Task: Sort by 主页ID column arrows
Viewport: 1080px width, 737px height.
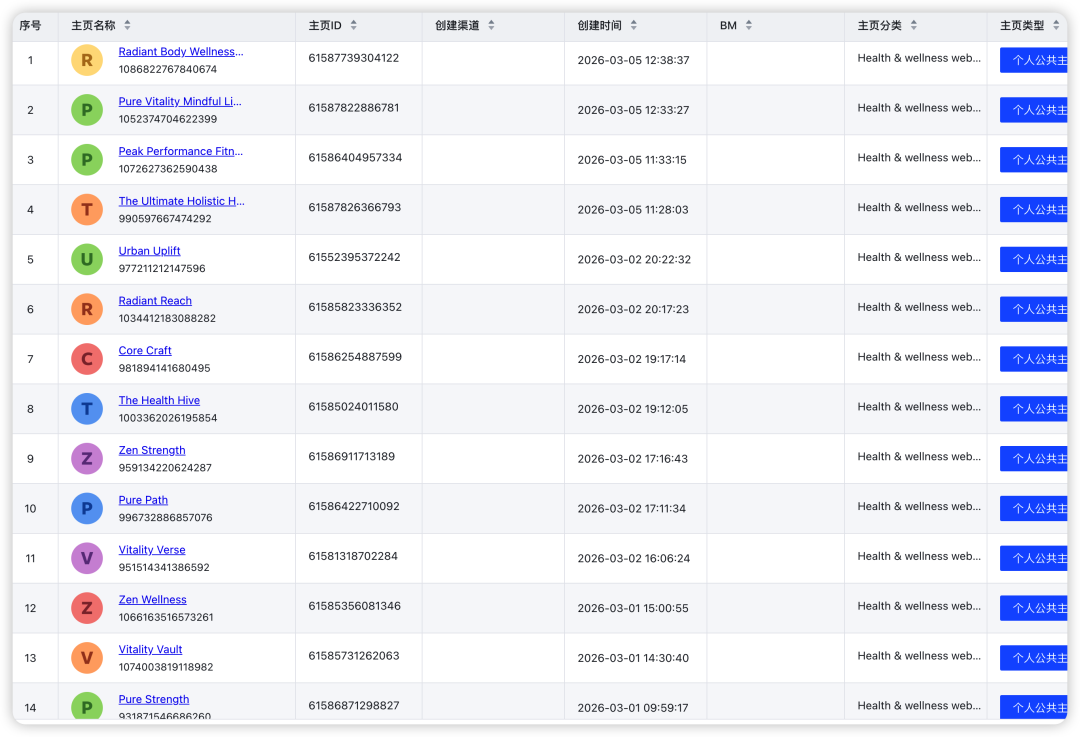Action: pos(353,25)
